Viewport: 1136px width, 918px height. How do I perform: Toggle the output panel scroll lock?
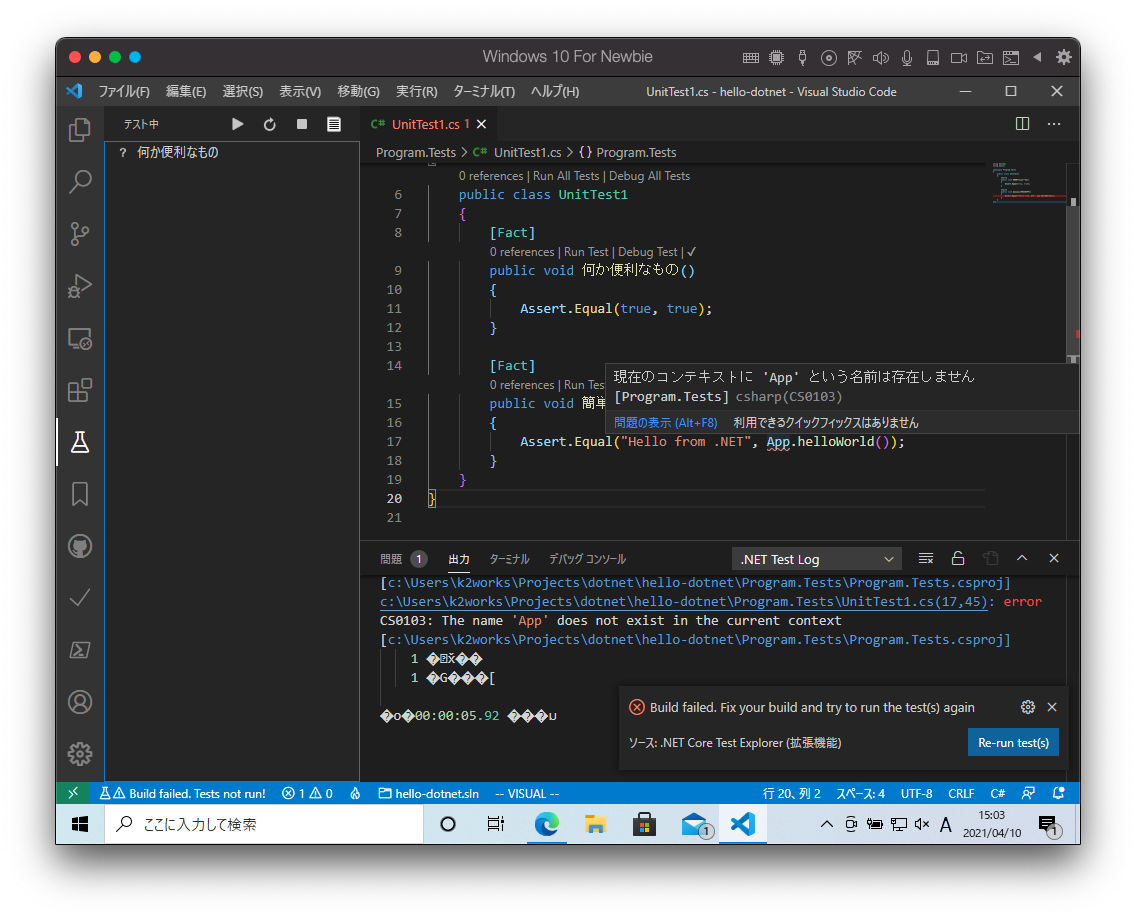click(x=958, y=559)
